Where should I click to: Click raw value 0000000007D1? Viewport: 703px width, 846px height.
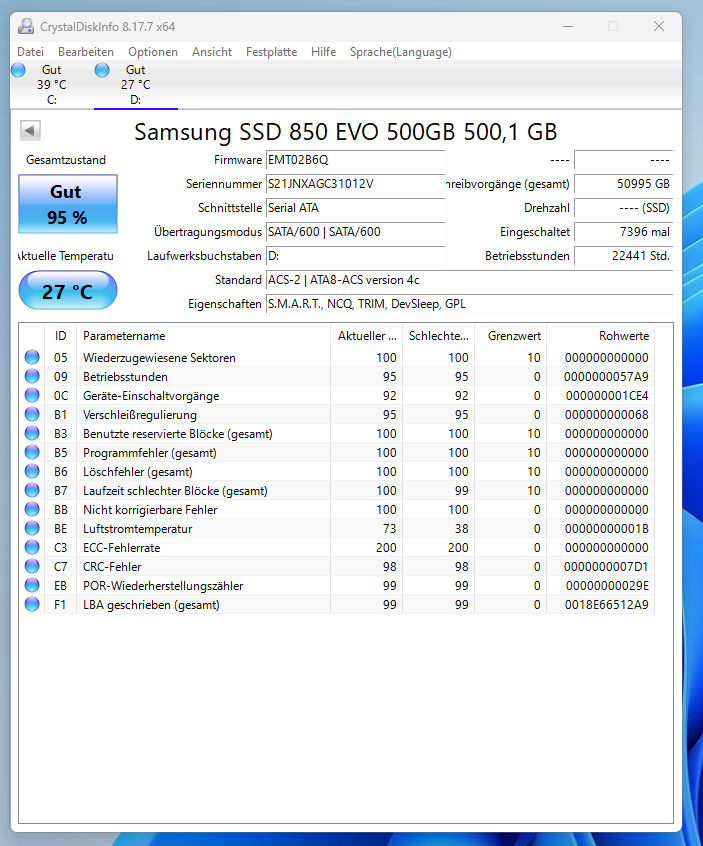click(606, 567)
